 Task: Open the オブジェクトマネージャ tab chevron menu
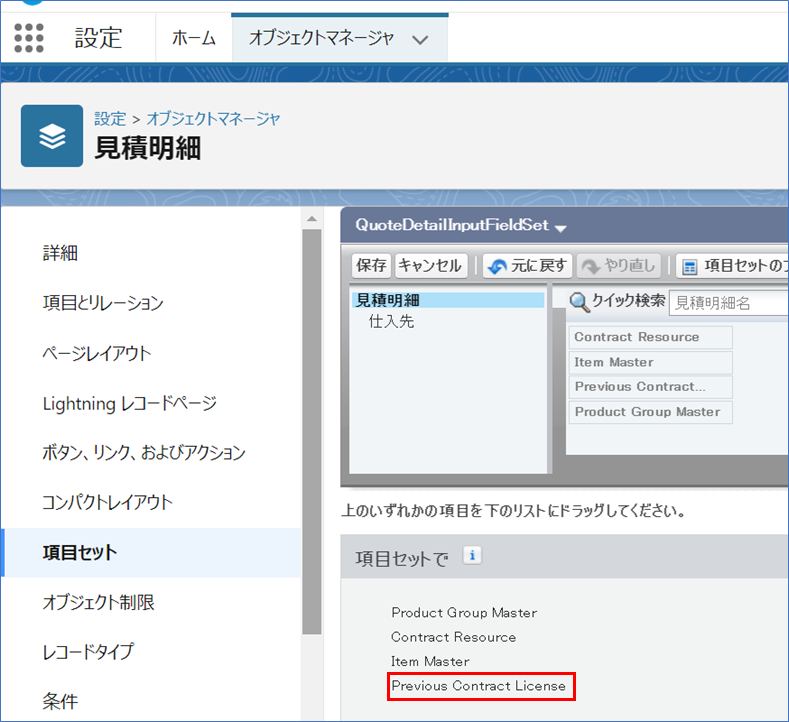[x=420, y=39]
